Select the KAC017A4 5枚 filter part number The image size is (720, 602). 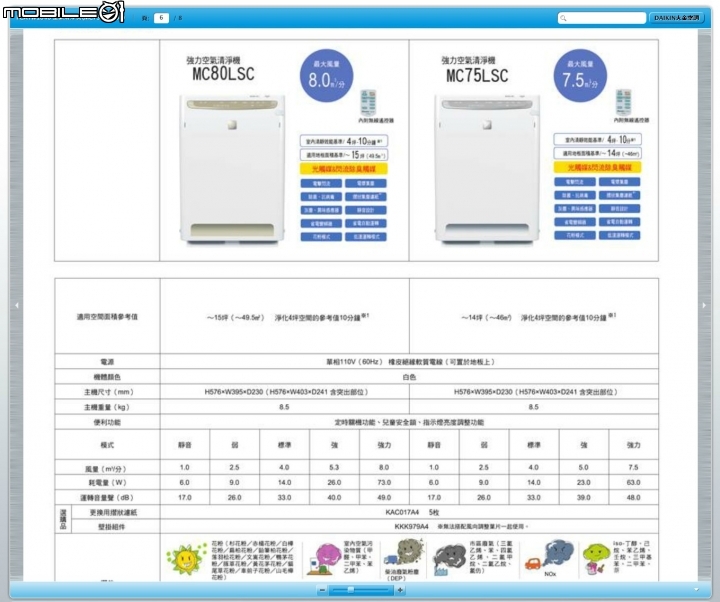(x=412, y=512)
